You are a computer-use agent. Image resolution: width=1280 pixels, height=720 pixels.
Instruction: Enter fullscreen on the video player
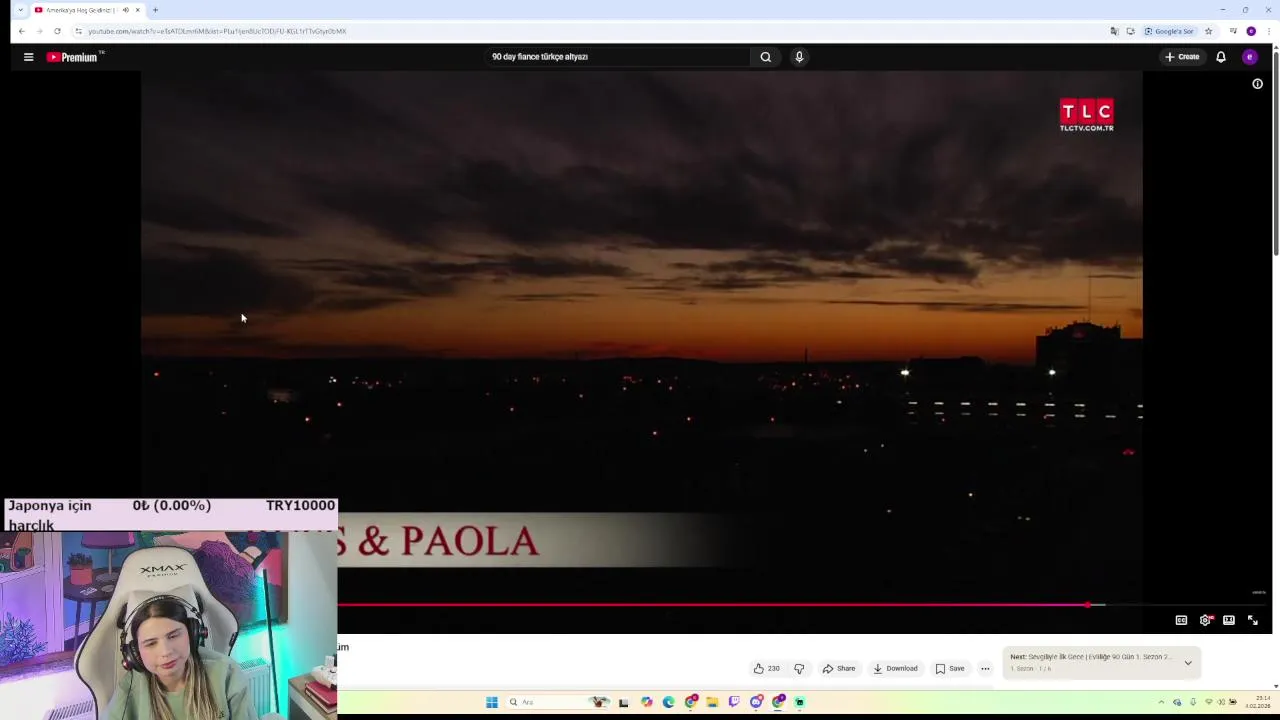(x=1253, y=620)
